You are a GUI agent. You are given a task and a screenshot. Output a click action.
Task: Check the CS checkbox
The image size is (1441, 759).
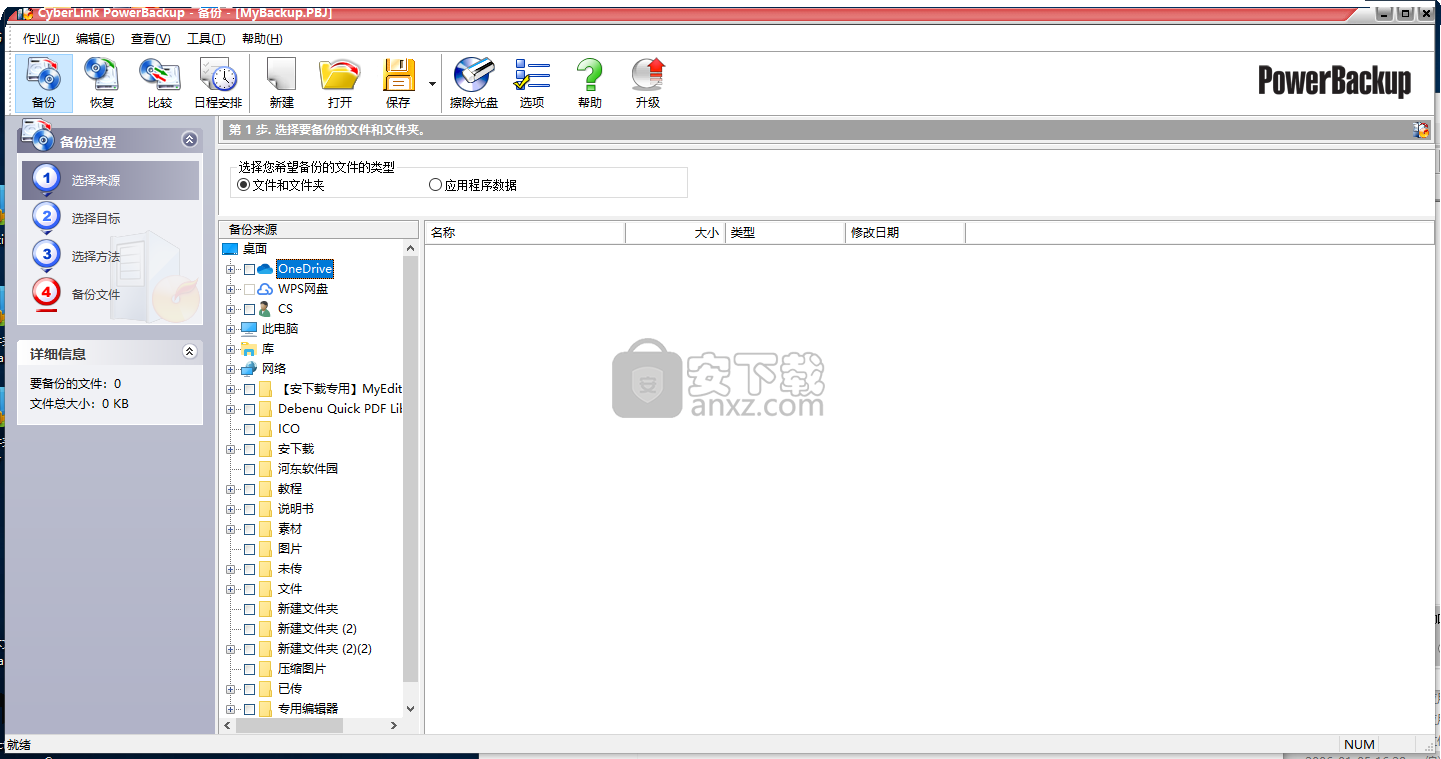249,309
